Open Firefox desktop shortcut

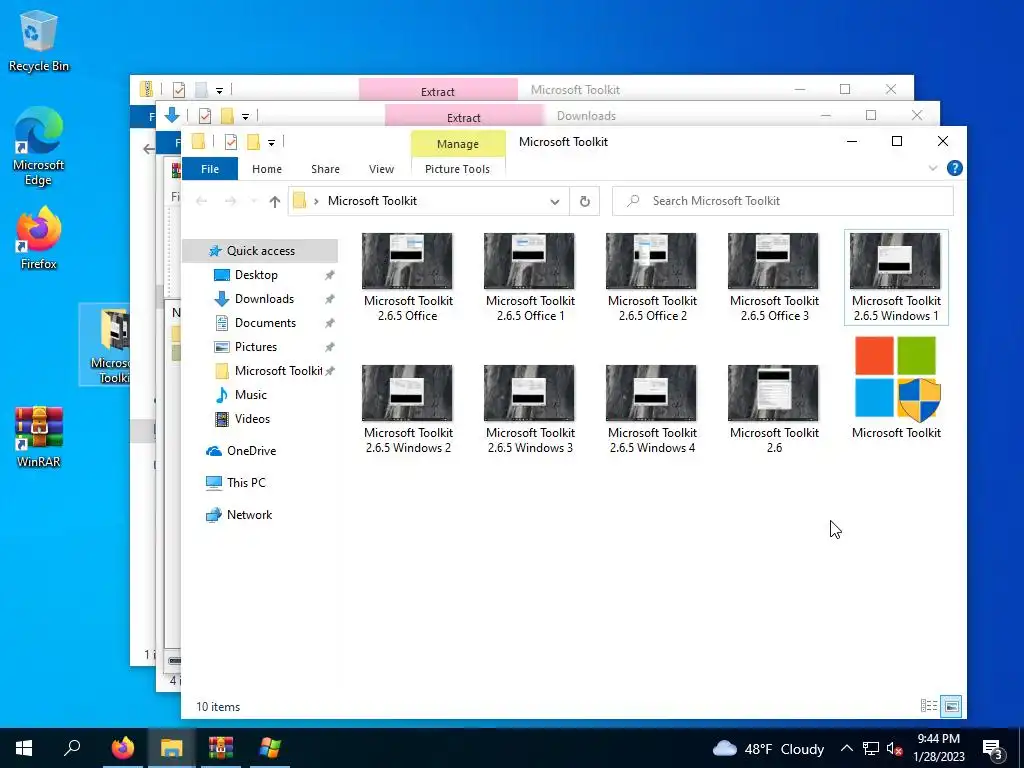pos(39,238)
